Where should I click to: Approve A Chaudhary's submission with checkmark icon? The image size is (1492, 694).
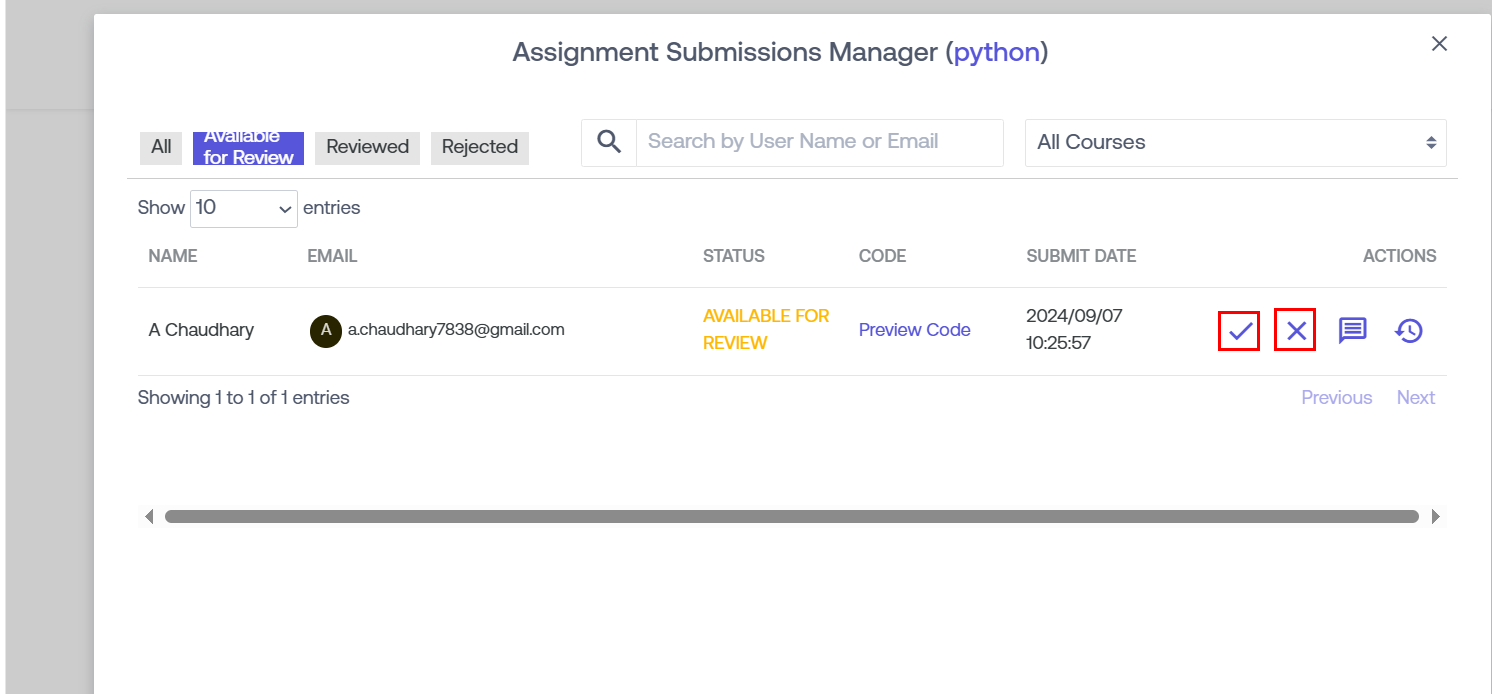[1239, 331]
